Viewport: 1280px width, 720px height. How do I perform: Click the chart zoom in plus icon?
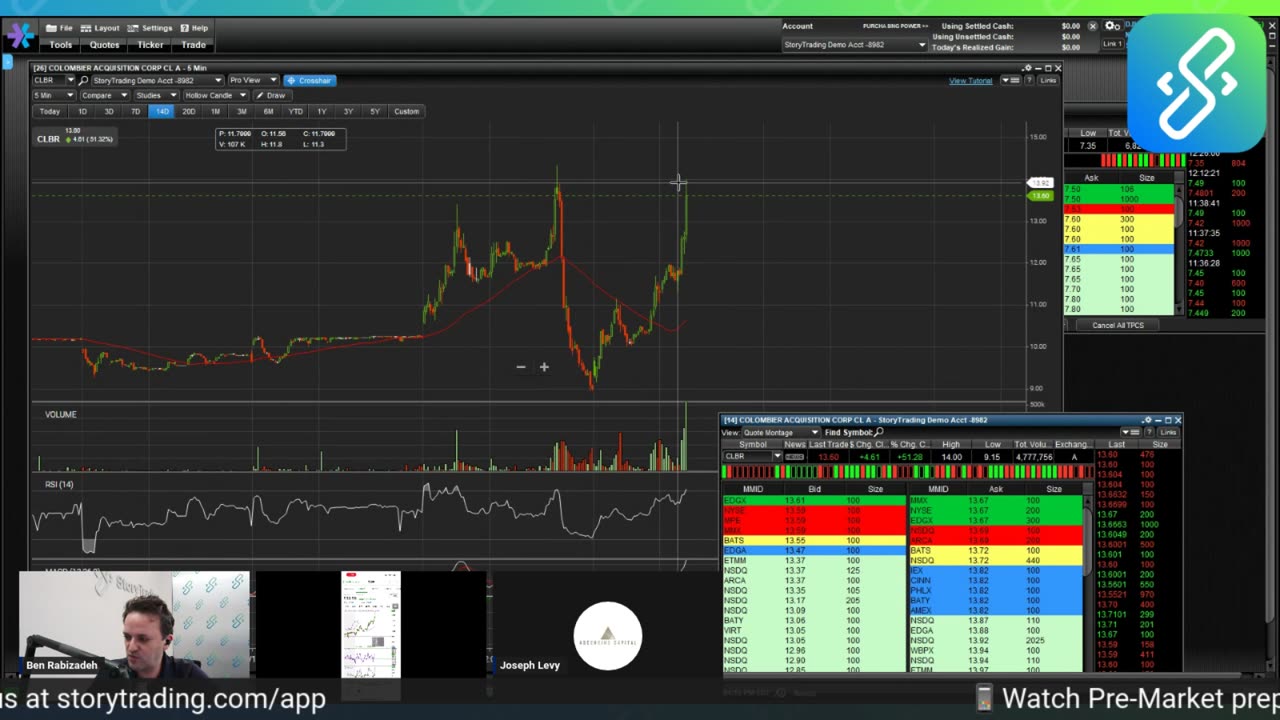click(544, 367)
